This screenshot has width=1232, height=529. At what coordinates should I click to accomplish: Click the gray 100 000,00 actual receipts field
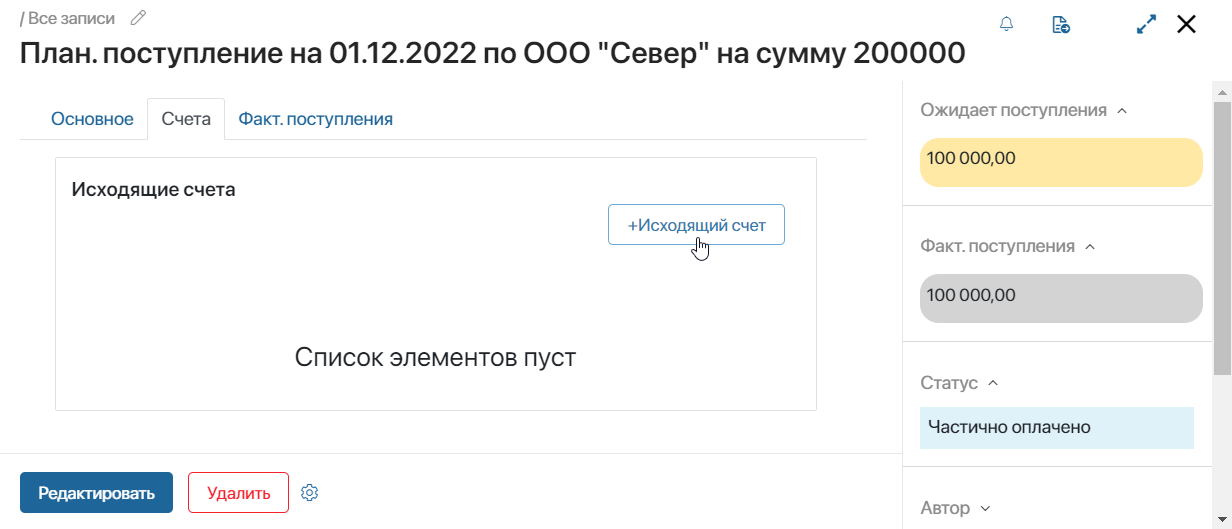coord(1061,298)
